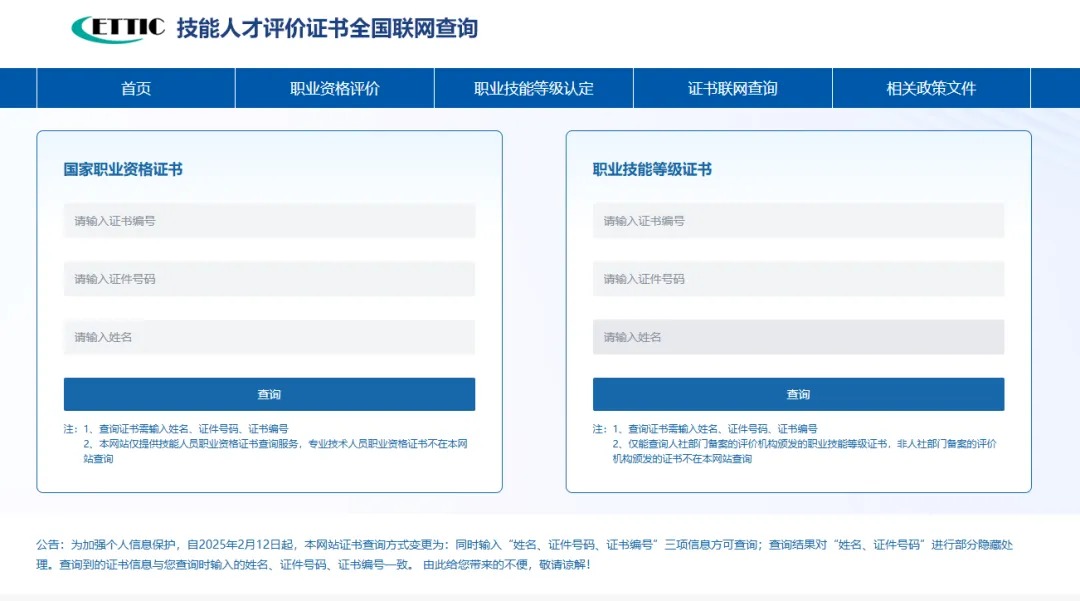Focus the 证书编号 field under 国家职业资格证书
Viewport: 1080px width, 601px height.
coord(269,221)
